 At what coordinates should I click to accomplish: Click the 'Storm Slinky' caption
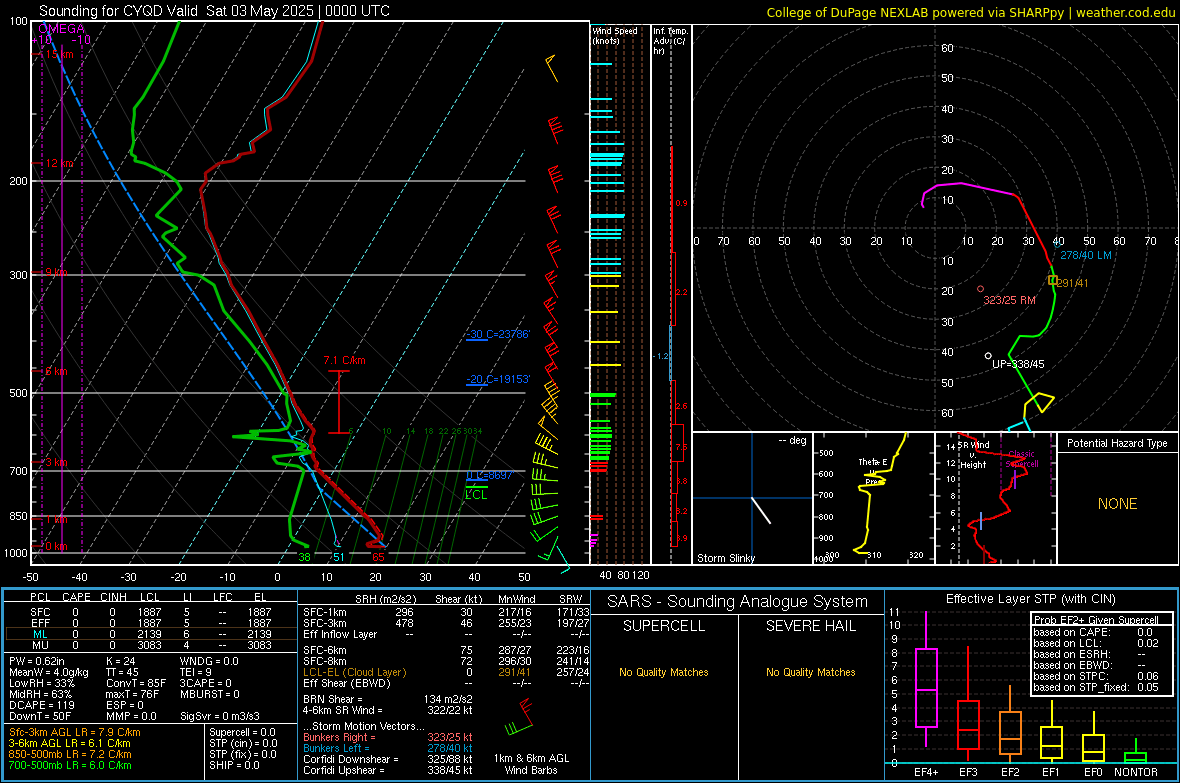pos(725,558)
